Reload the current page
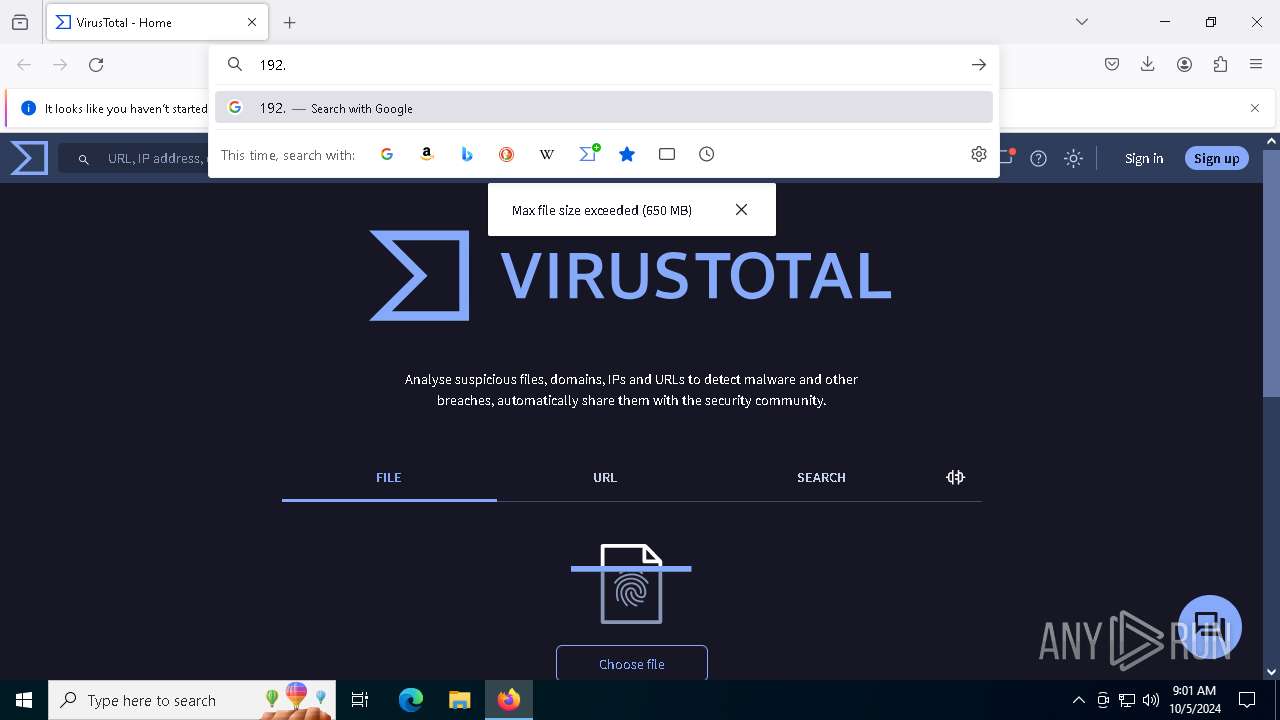The image size is (1280, 720). pyautogui.click(x=96, y=64)
